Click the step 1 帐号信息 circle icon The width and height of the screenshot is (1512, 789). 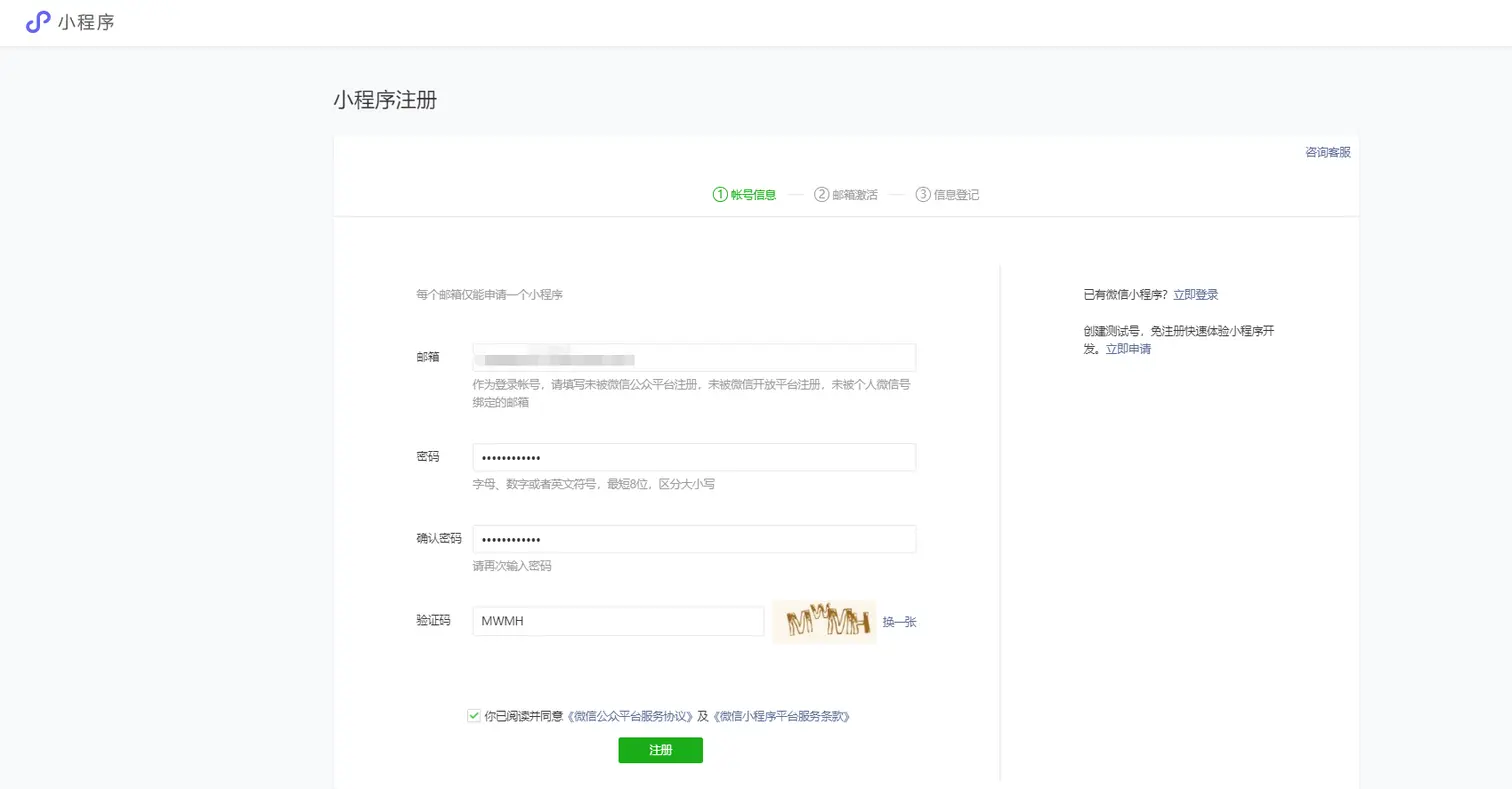tap(722, 195)
